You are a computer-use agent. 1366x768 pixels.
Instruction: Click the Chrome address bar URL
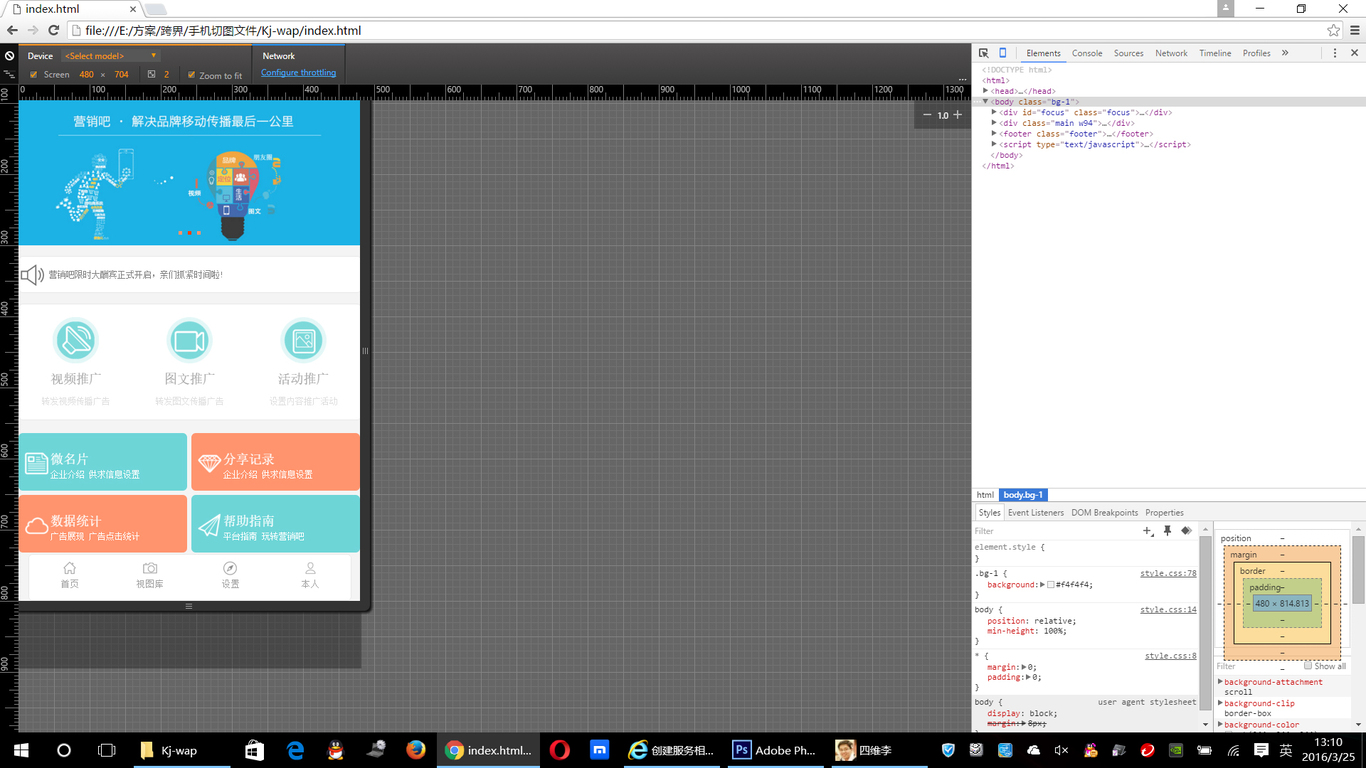[223, 31]
